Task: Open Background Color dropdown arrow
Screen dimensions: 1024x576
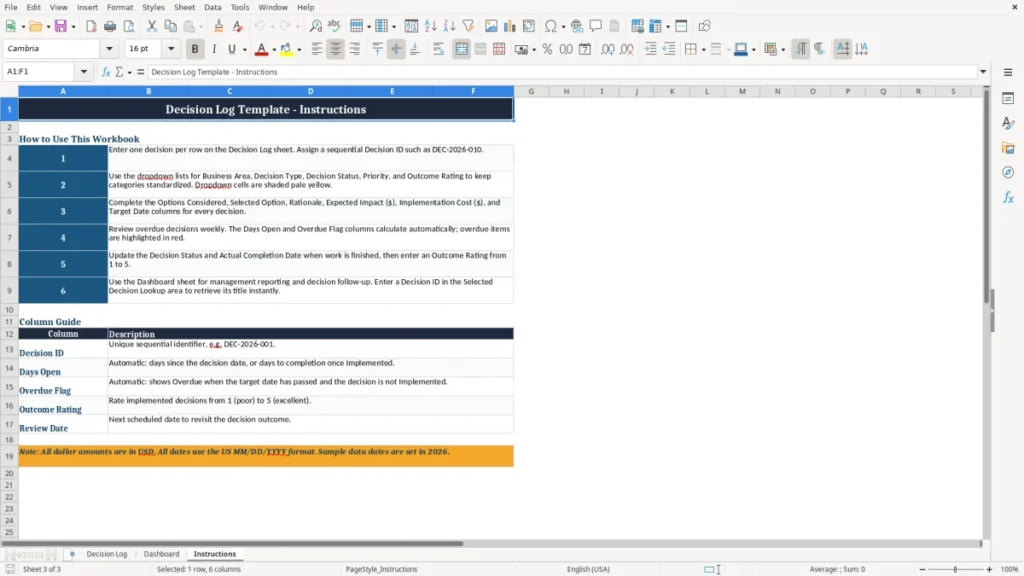Action: [x=299, y=50]
